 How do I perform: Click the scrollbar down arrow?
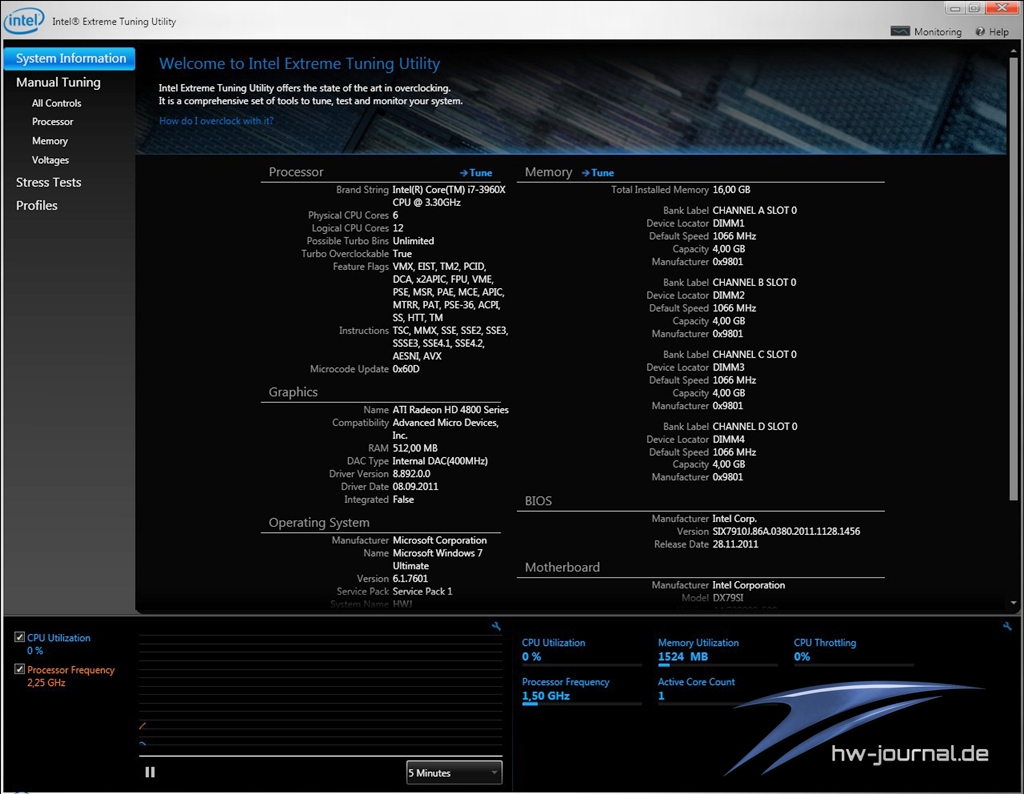click(x=1014, y=603)
